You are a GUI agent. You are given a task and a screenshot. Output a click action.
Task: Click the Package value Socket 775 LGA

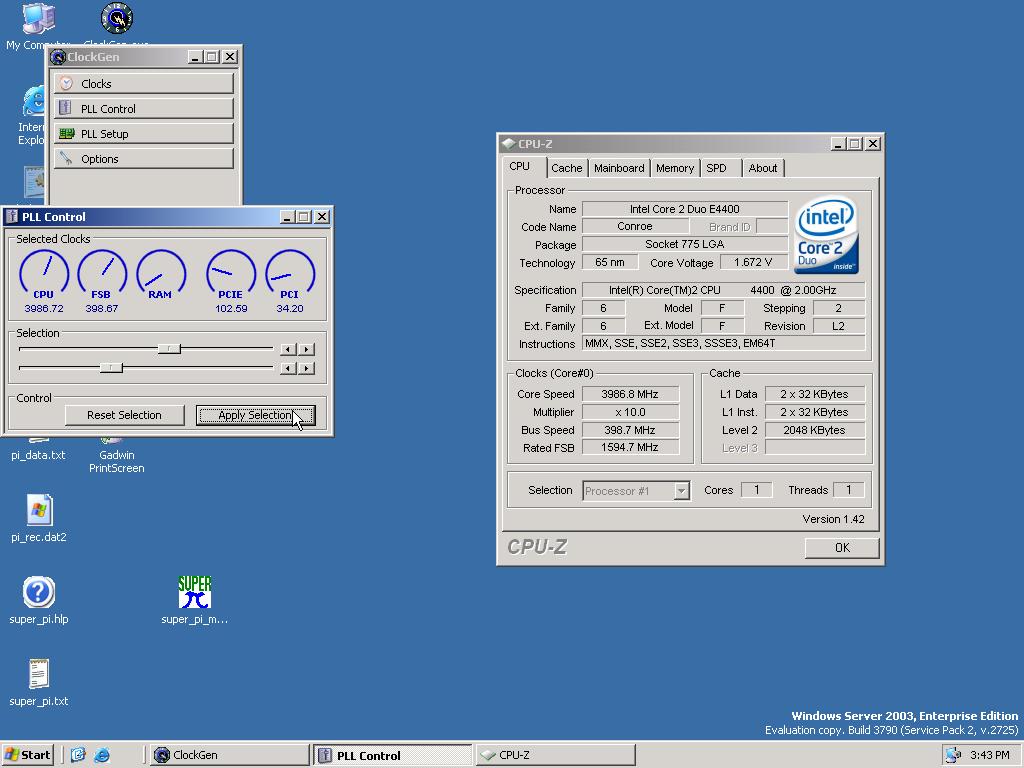pos(684,244)
